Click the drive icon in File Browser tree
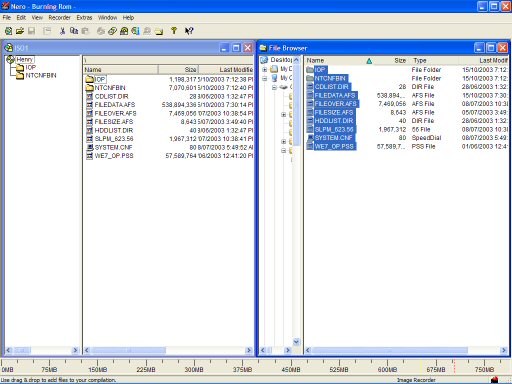512x384 pixels. pos(283,87)
